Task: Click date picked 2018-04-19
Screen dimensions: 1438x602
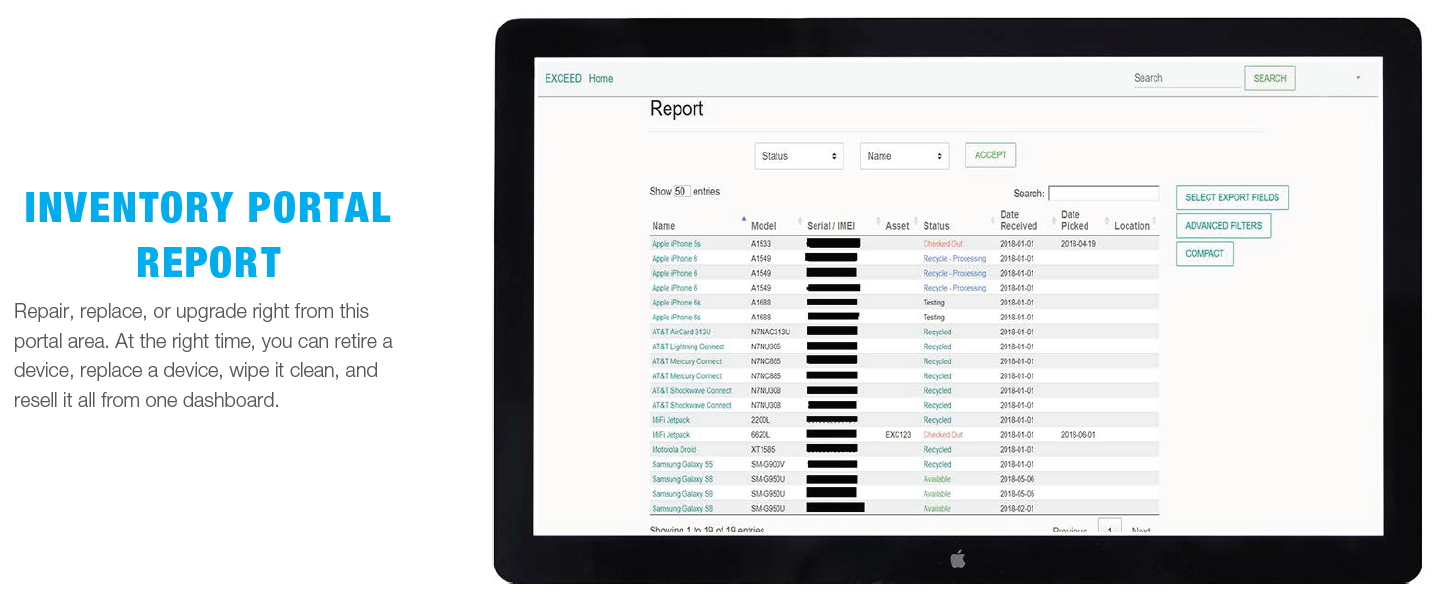Action: tap(1078, 244)
